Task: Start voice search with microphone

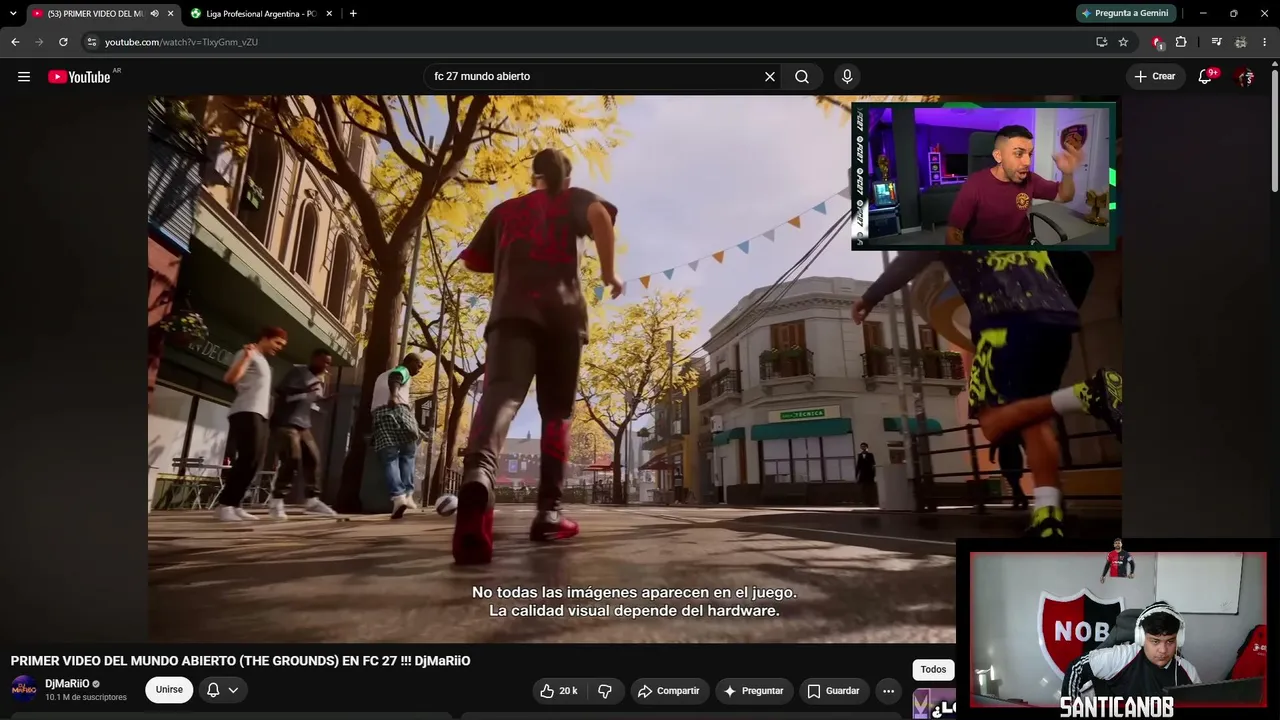Action: point(847,77)
